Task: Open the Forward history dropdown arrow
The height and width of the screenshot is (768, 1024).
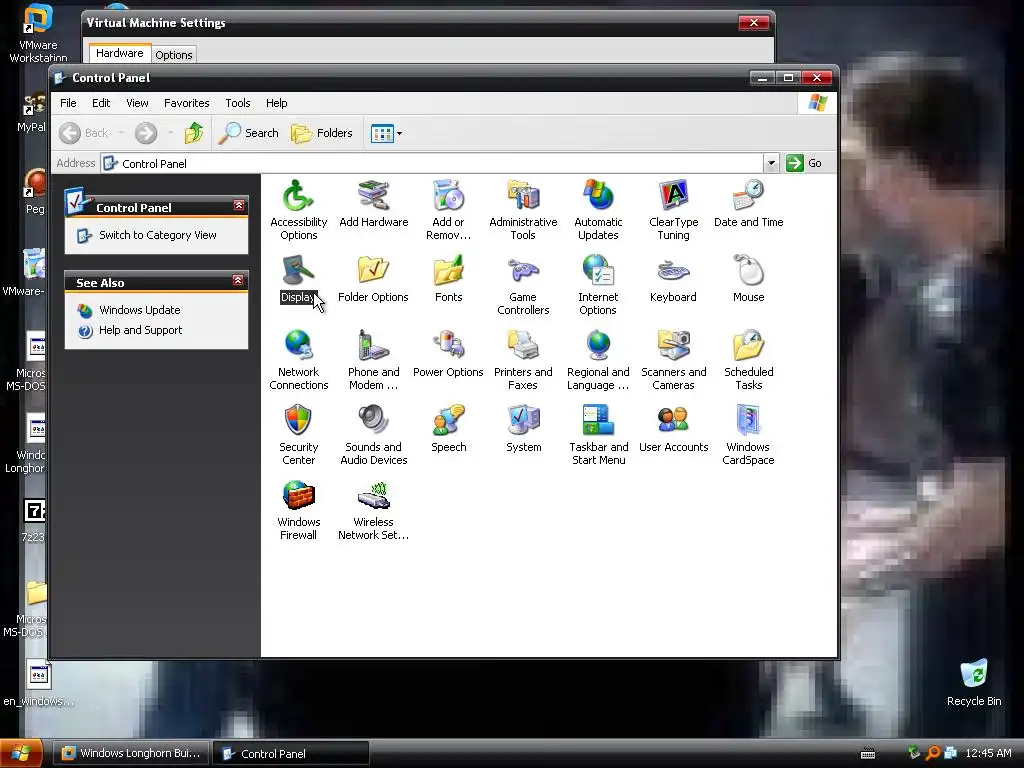Action: coord(170,133)
